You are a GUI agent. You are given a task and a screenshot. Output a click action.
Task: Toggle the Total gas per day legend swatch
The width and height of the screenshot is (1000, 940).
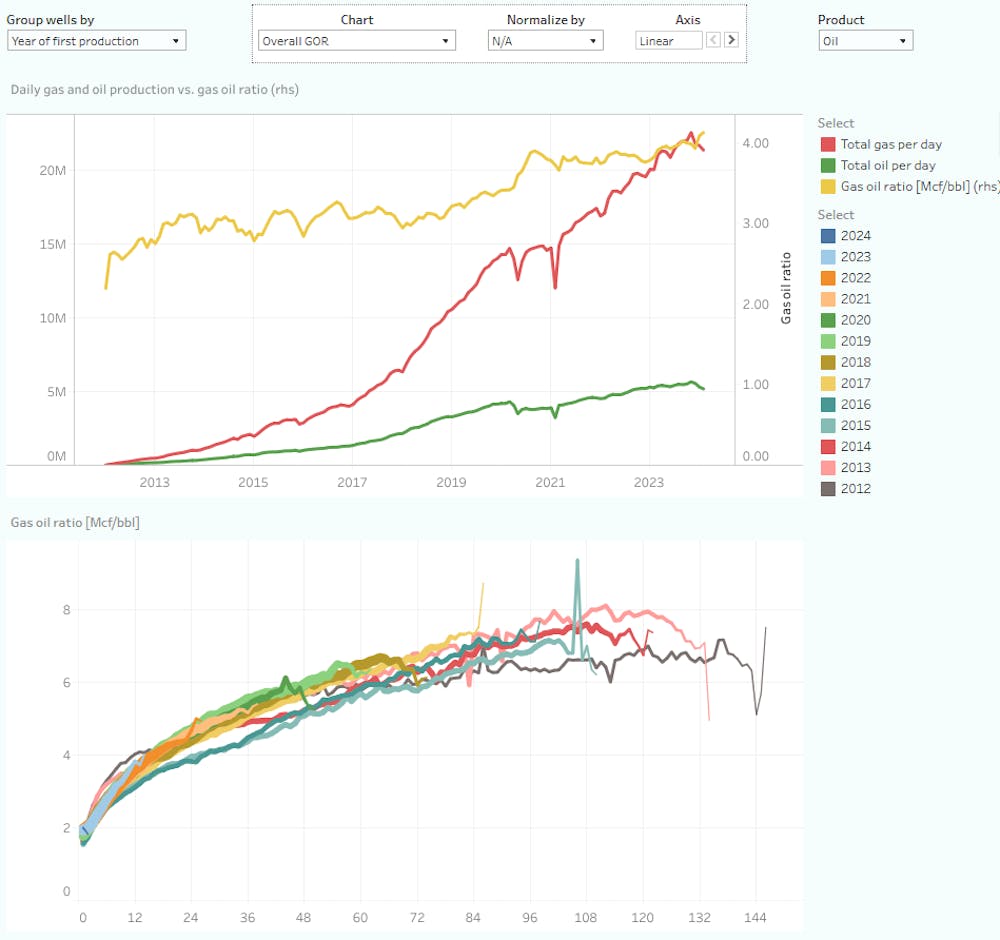827,145
